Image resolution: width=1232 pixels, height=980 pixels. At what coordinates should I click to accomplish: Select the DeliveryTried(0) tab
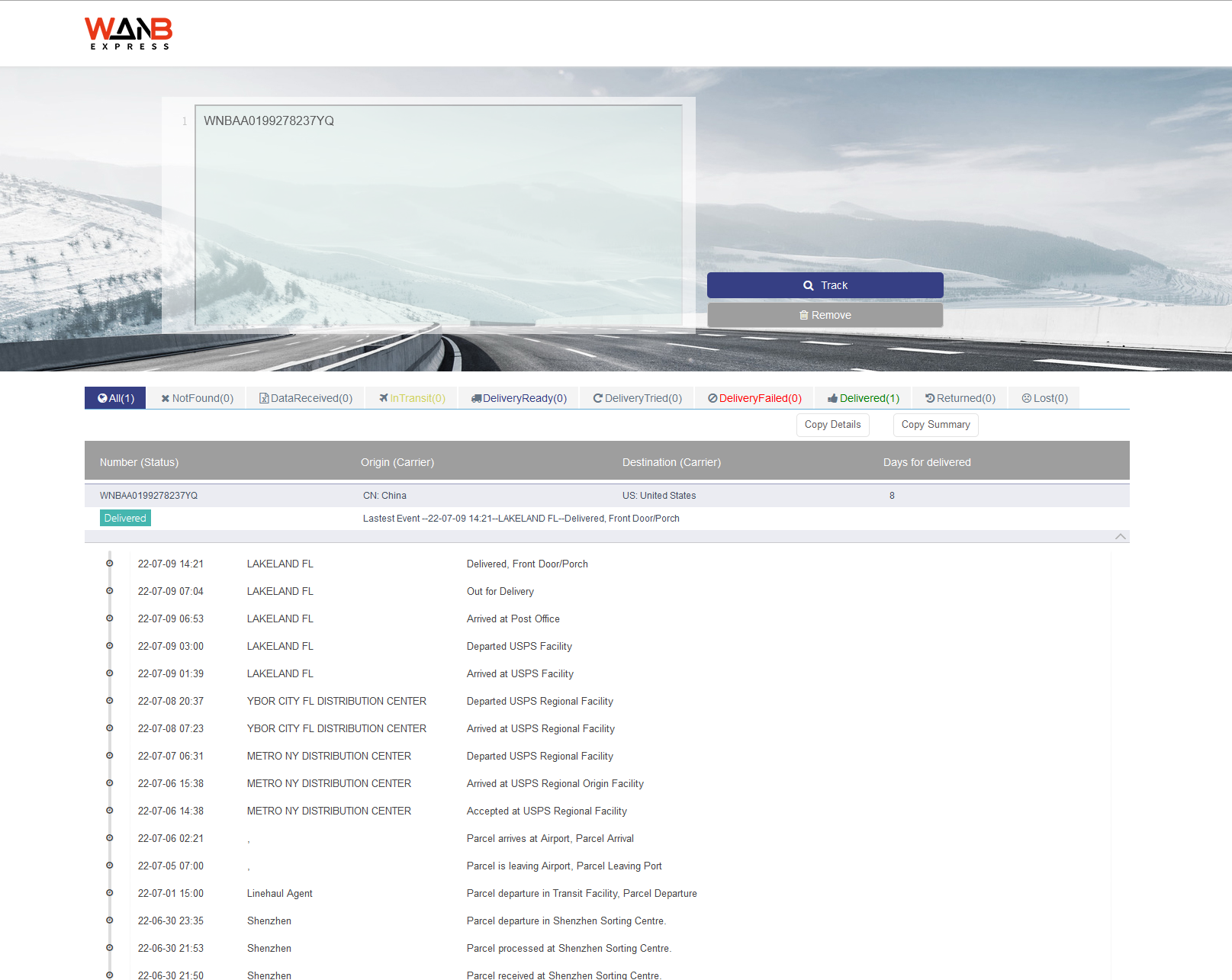637,398
